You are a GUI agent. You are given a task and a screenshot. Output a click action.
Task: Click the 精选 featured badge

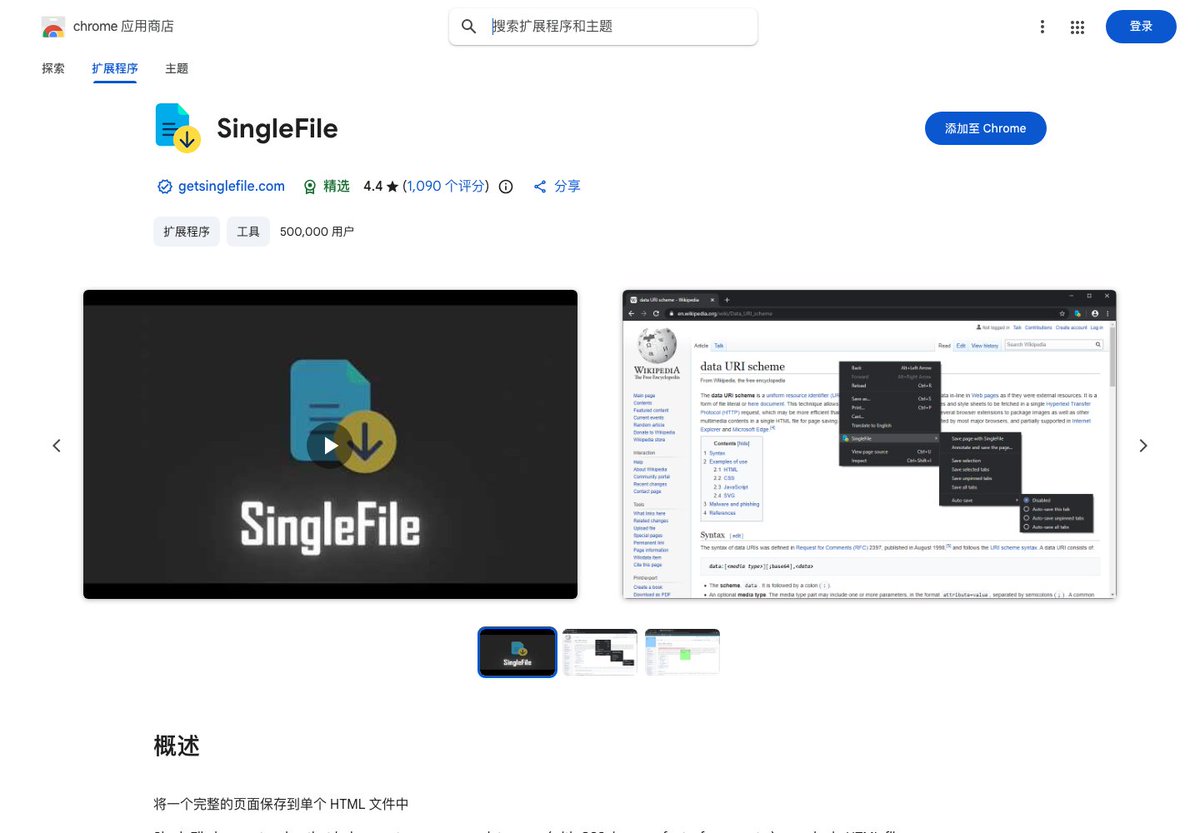(326, 186)
